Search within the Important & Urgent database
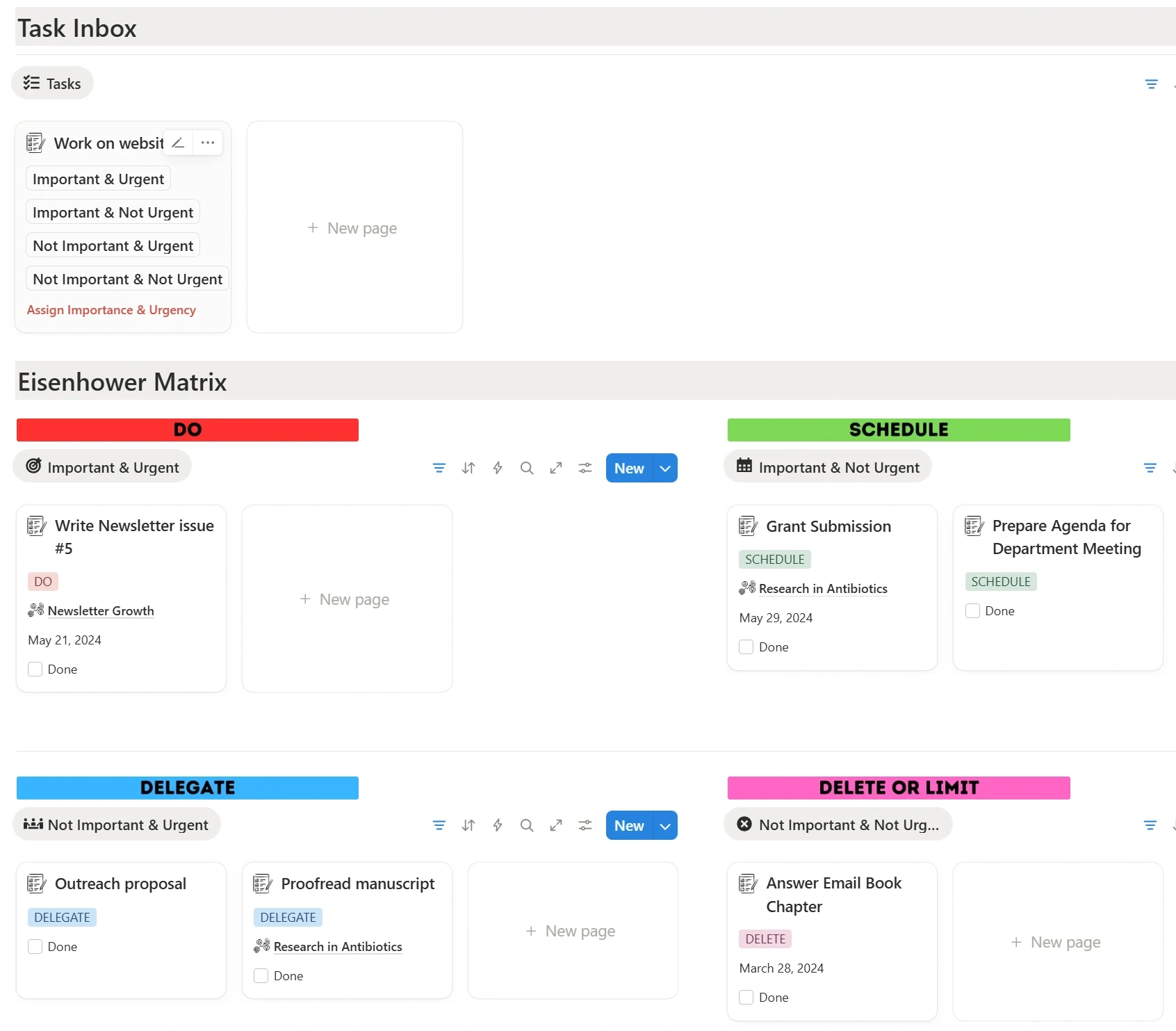The width and height of the screenshot is (1176, 1031). (x=526, y=468)
